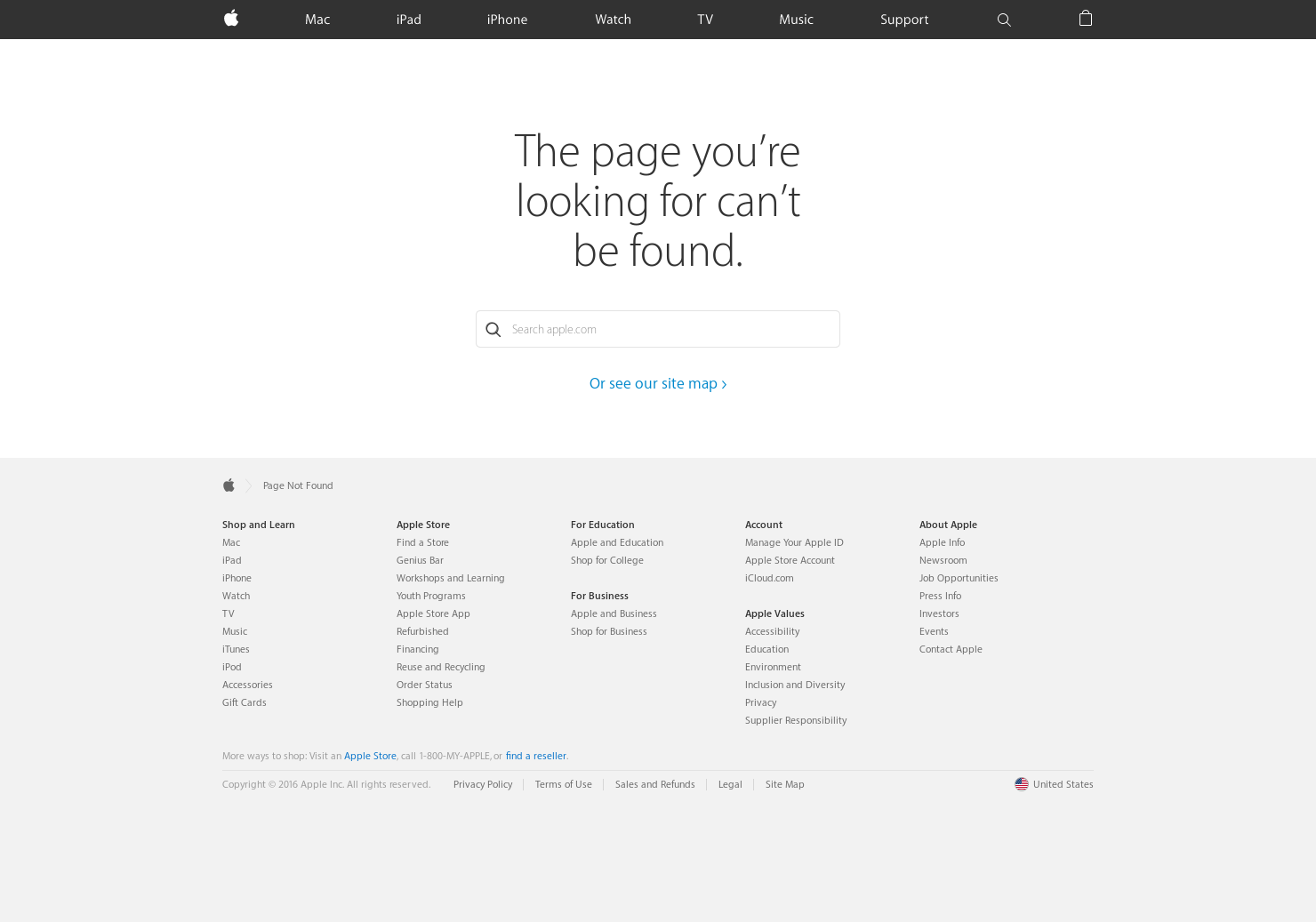1316x922 pixels.
Task: Open the Youth Programs link
Action: (x=430, y=596)
